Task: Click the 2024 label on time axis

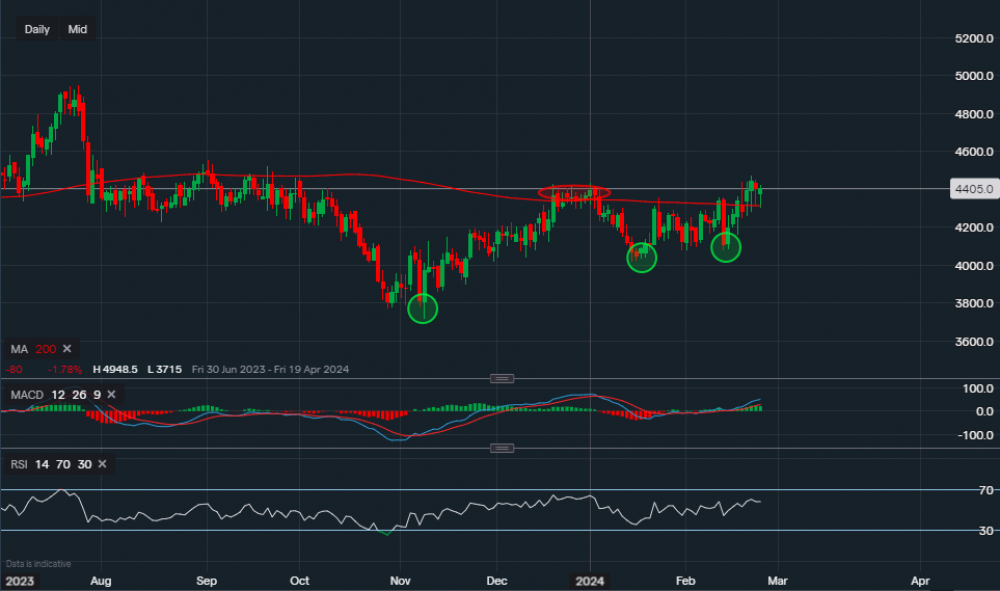Action: [590, 580]
